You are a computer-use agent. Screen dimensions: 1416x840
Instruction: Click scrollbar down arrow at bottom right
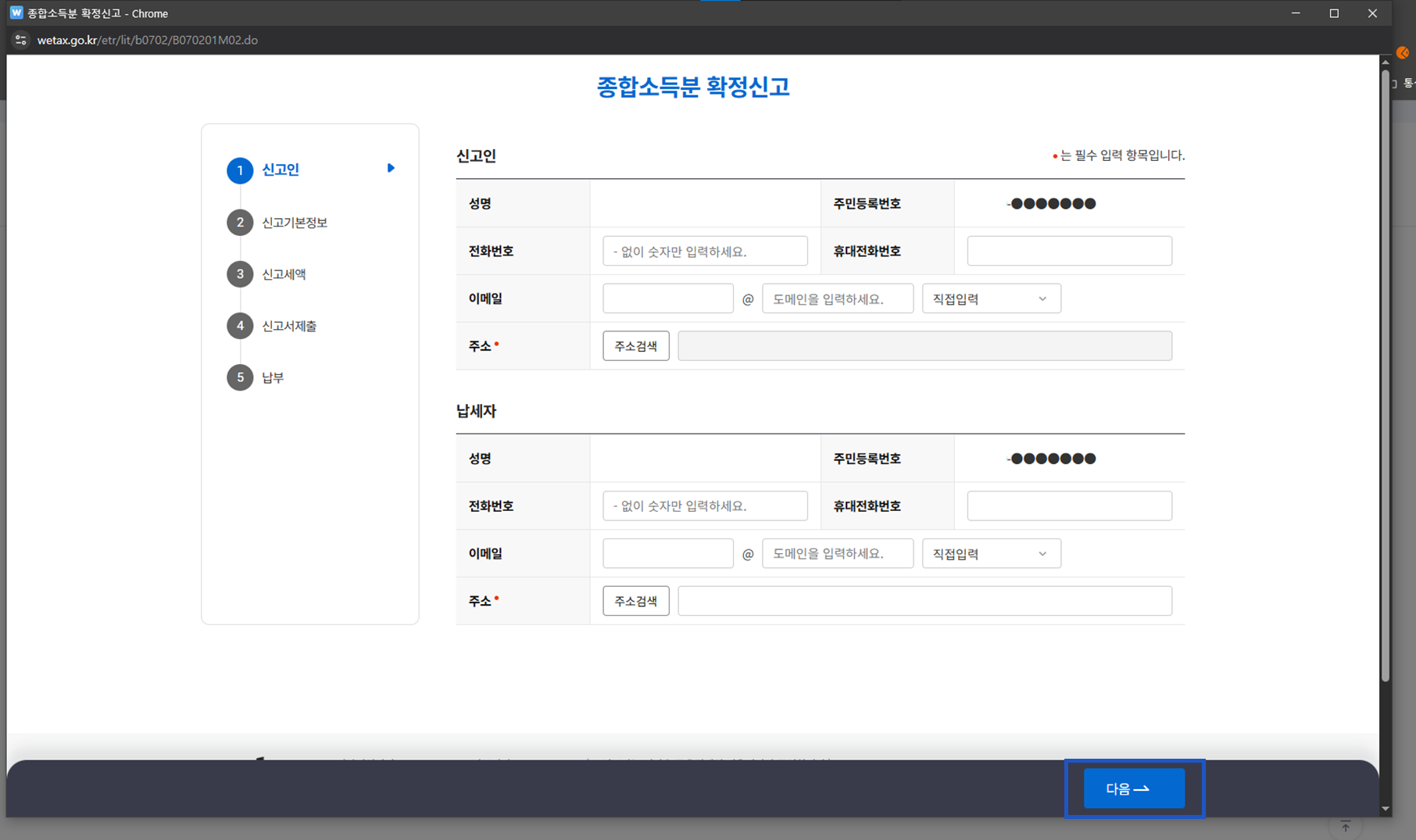pyautogui.click(x=1385, y=809)
